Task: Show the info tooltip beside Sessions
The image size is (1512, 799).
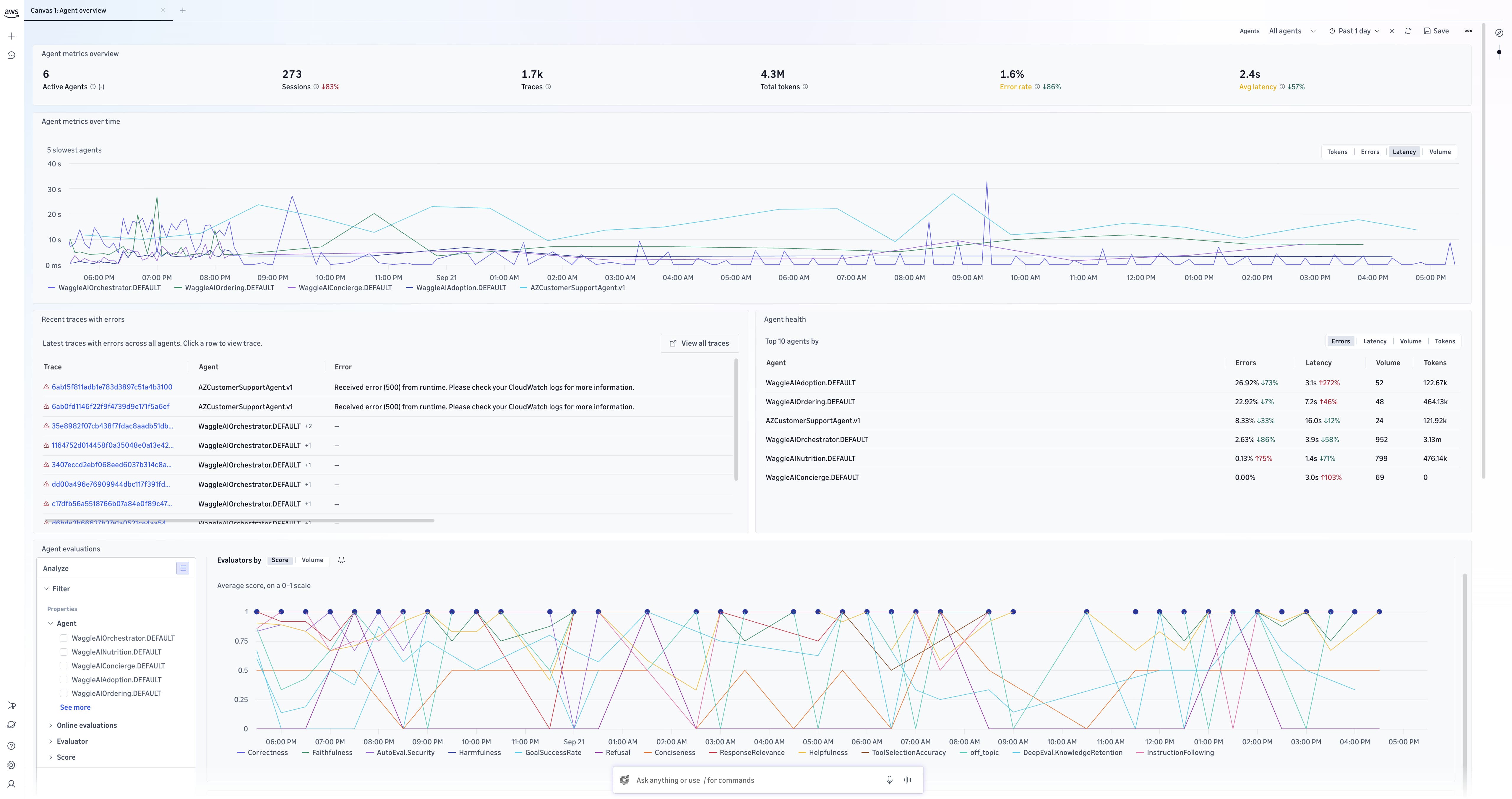Action: pyautogui.click(x=316, y=87)
